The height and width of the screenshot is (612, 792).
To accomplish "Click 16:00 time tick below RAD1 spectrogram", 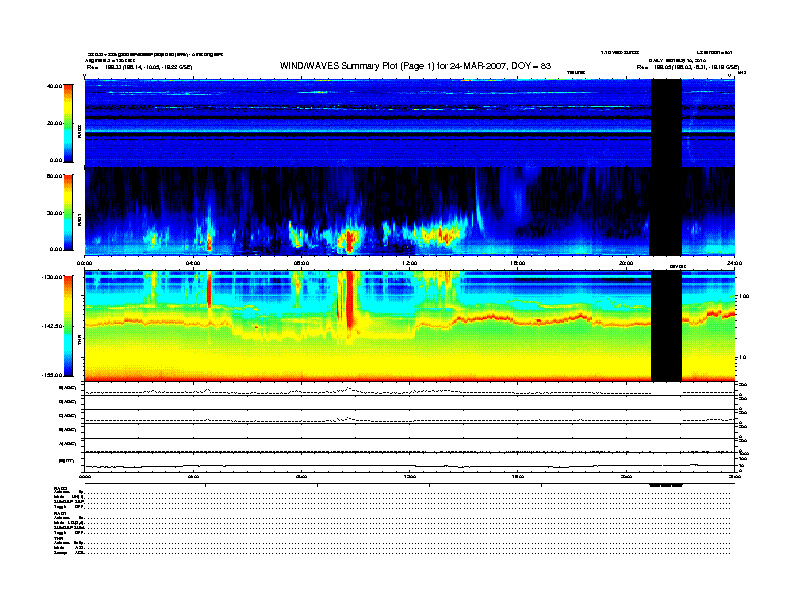I will (x=518, y=263).
